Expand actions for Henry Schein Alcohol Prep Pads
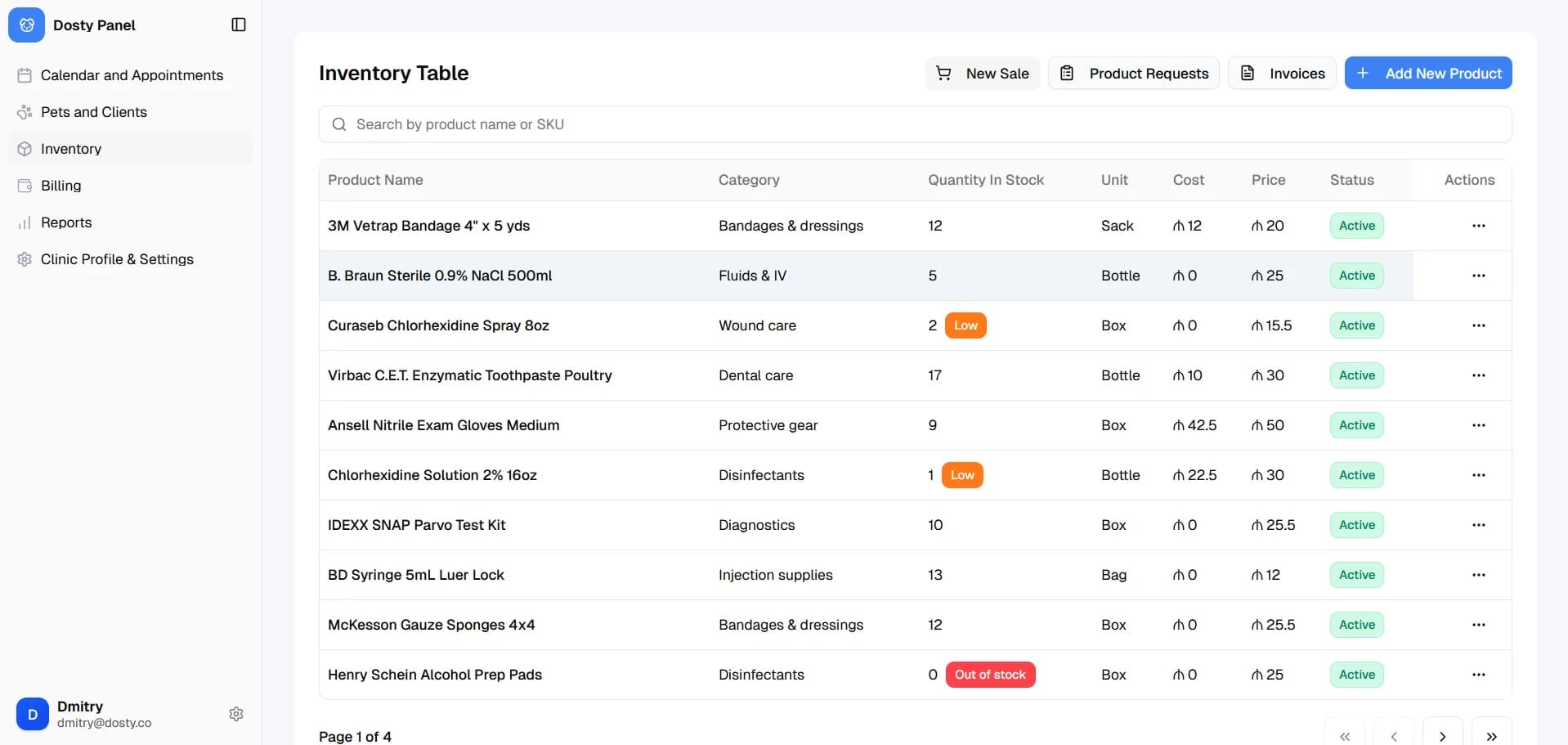Screen dimensions: 1568x745 (1478, 675)
